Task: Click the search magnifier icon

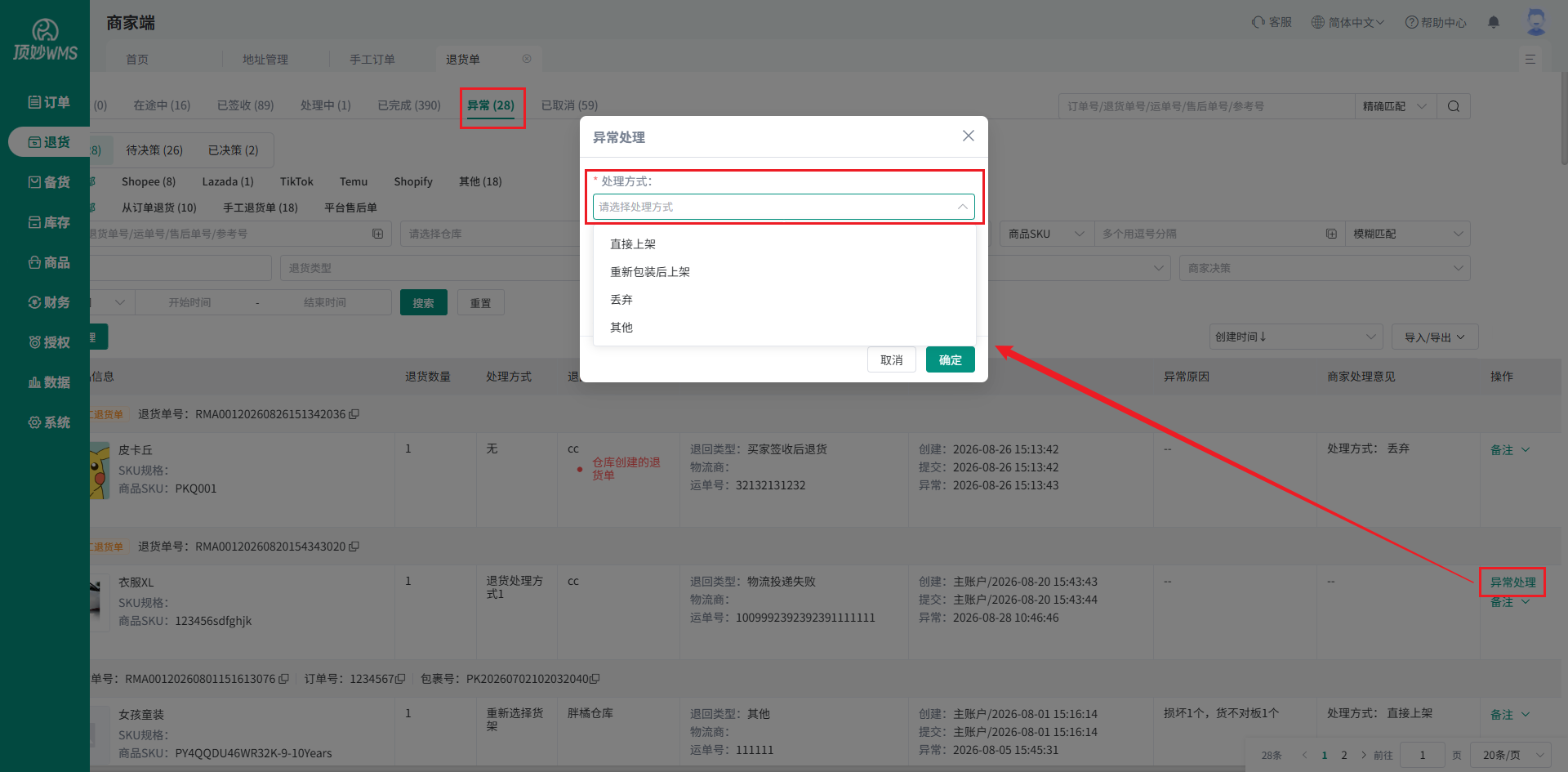Action: point(1454,106)
